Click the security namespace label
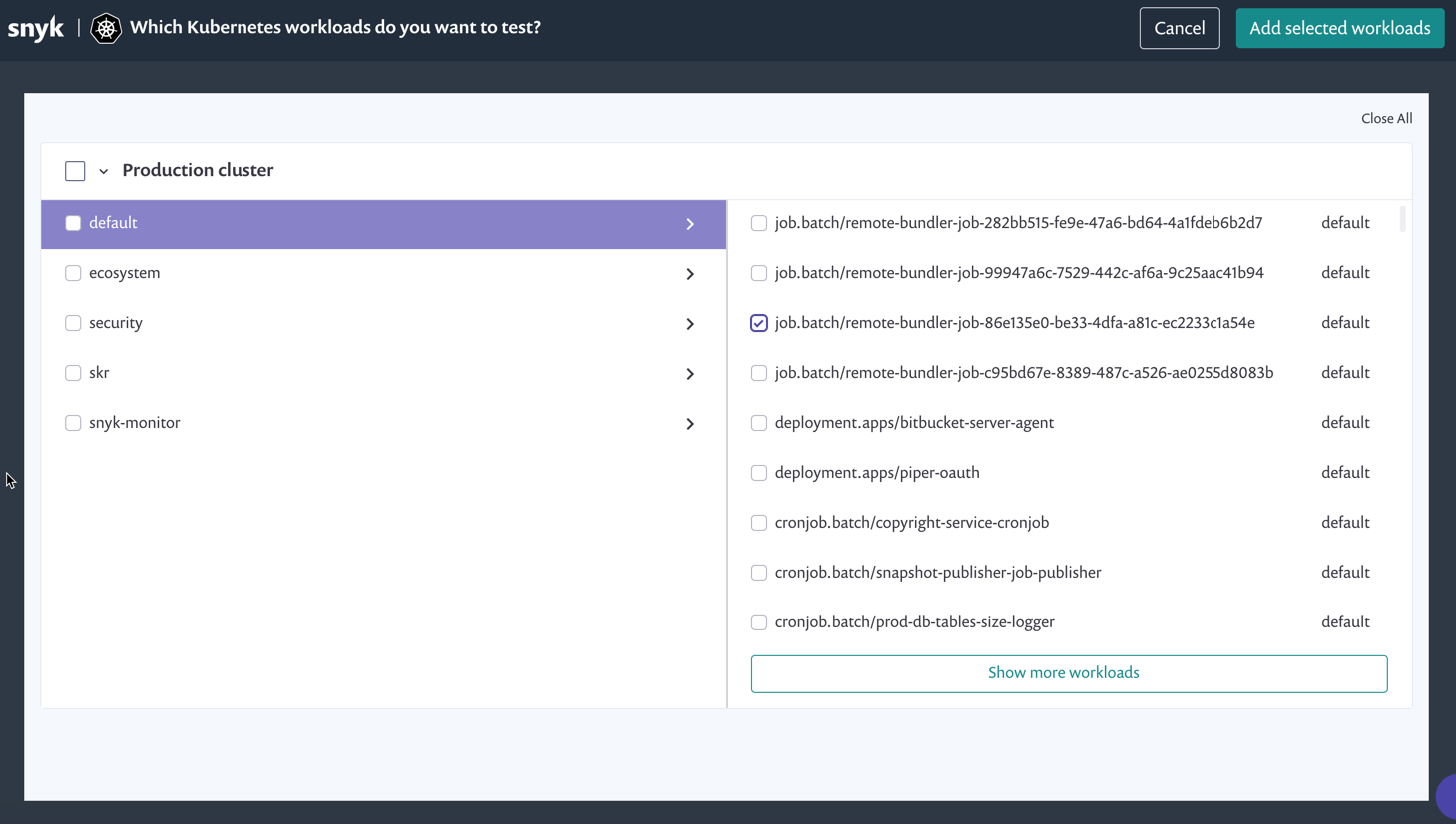 [116, 323]
